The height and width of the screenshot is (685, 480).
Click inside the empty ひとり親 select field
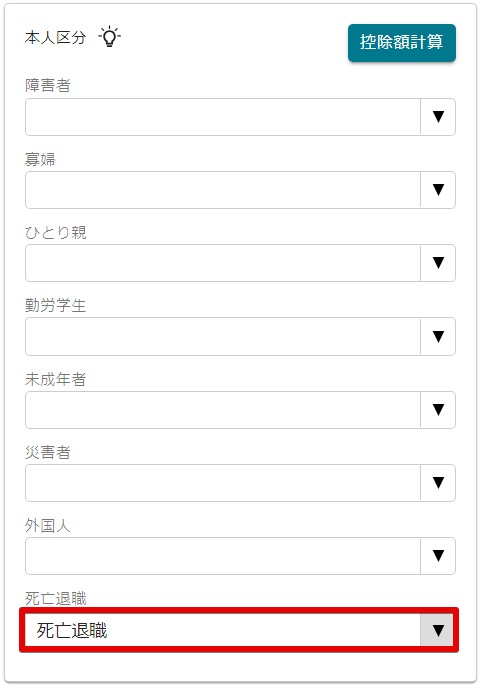(x=223, y=263)
